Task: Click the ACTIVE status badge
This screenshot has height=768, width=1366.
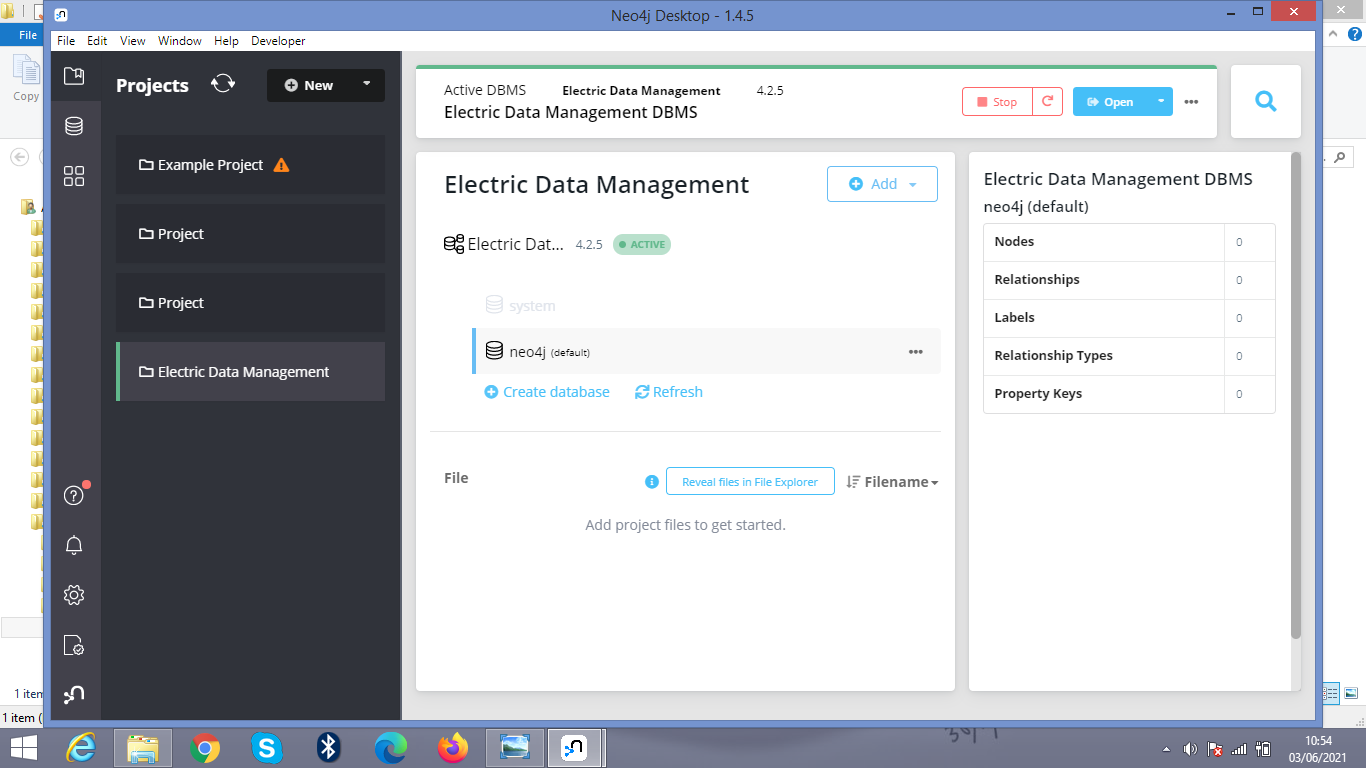Action: click(642, 244)
